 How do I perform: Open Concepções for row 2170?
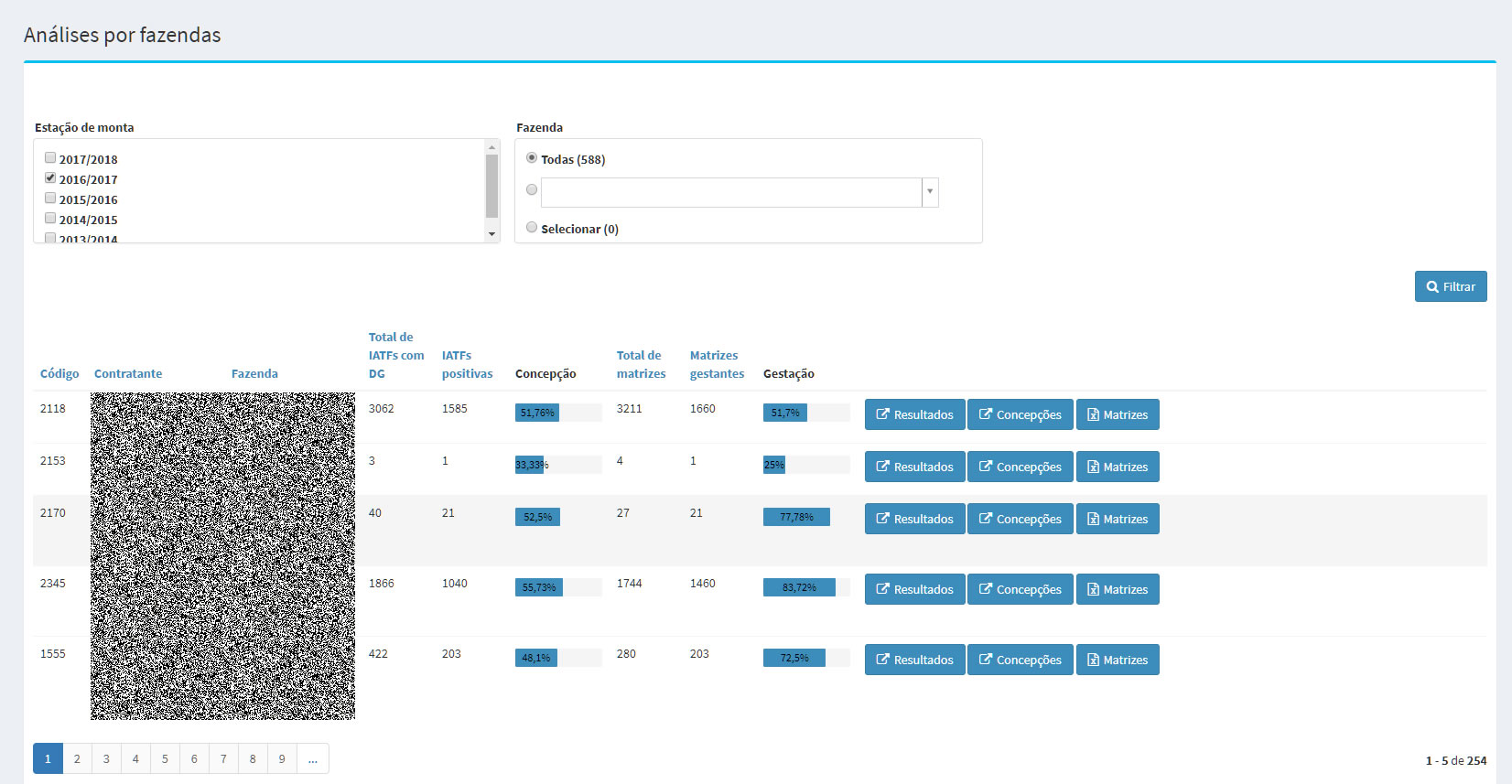click(1021, 519)
